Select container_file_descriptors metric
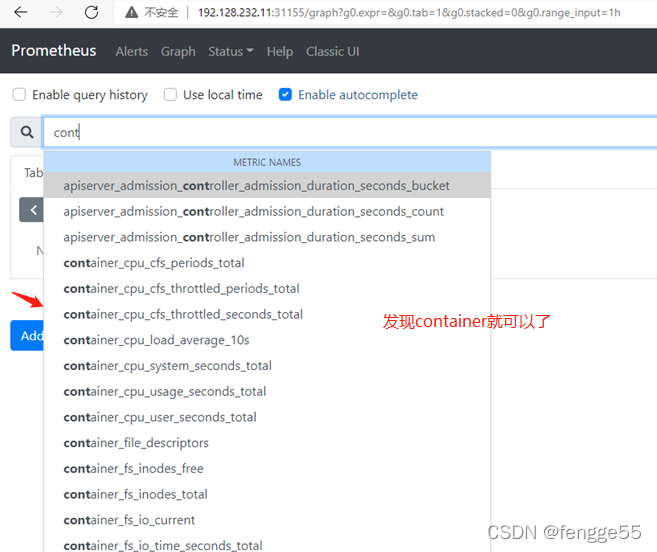Viewport: 657px width, 552px height. pos(267,443)
